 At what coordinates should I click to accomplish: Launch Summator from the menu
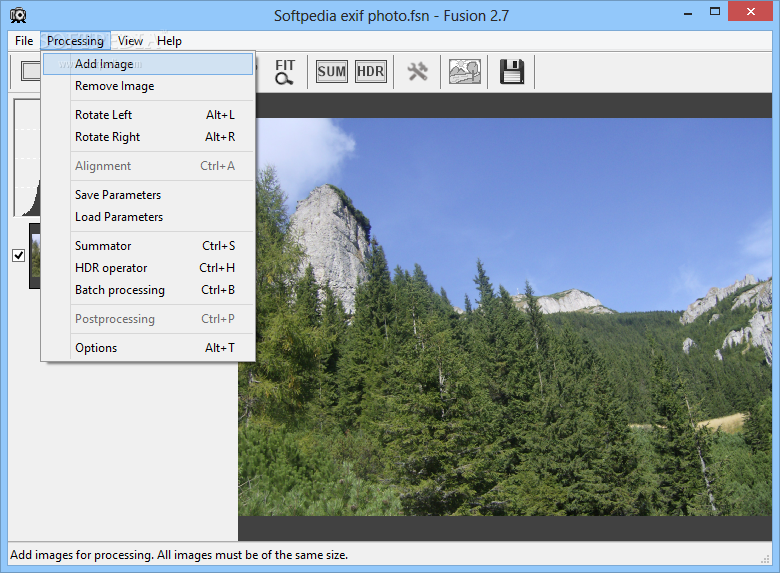point(148,246)
